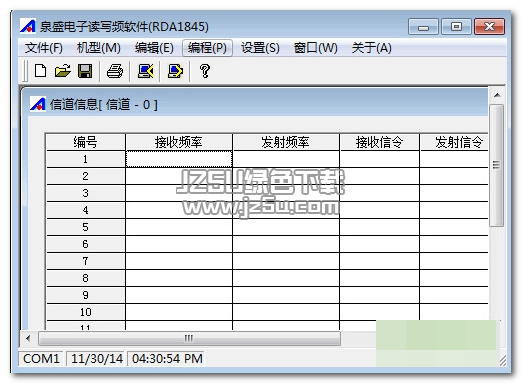Select the row 9 发射信令 cell

pos(454,295)
